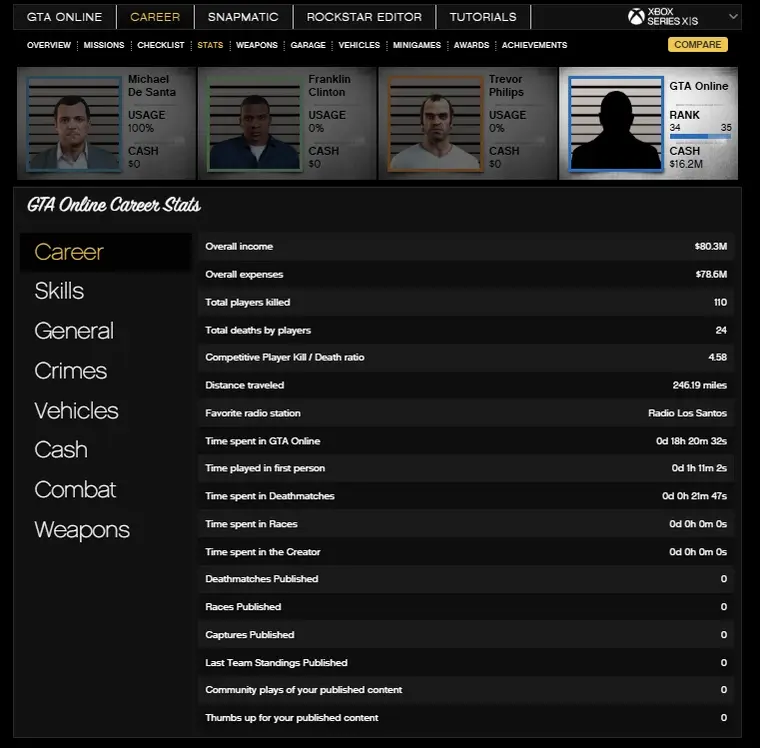Viewport: 760px width, 748px height.
Task: Click the 'Overall income' row label
Action: point(239,246)
